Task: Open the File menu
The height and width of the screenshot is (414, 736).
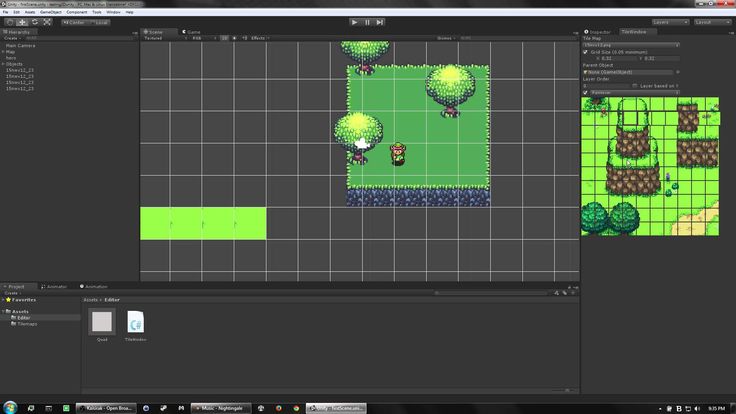Action: pos(6,12)
